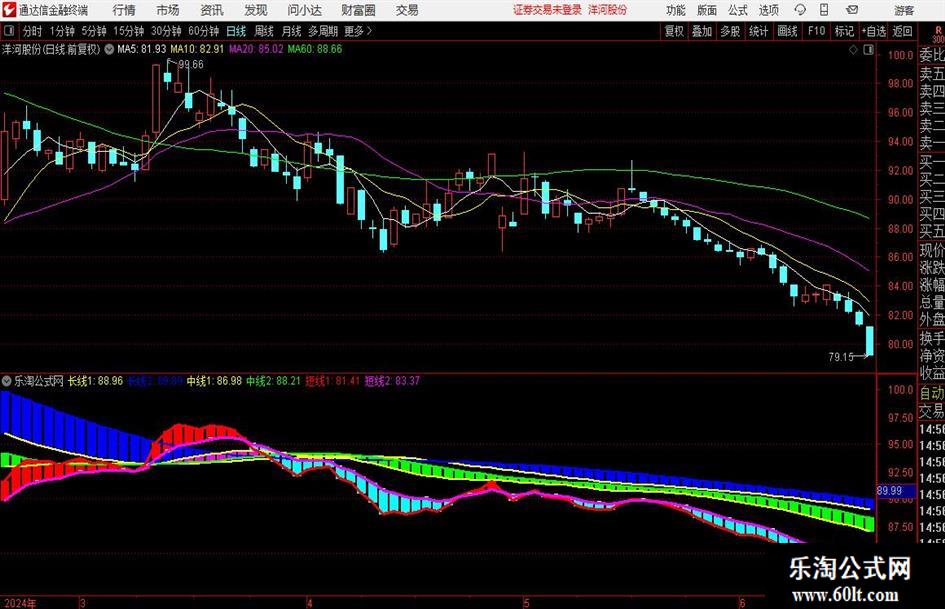Screen dimensions: 945x609
Task: Select the 日线 daily period tab
Action: point(236,31)
